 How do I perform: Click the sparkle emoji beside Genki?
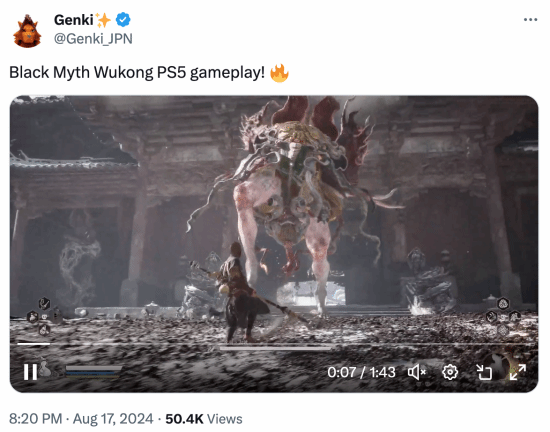pyautogui.click(x=103, y=20)
